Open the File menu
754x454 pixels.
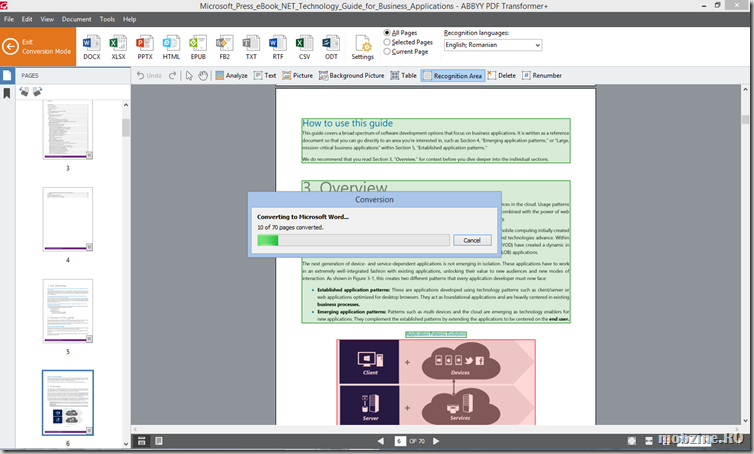[x=9, y=19]
